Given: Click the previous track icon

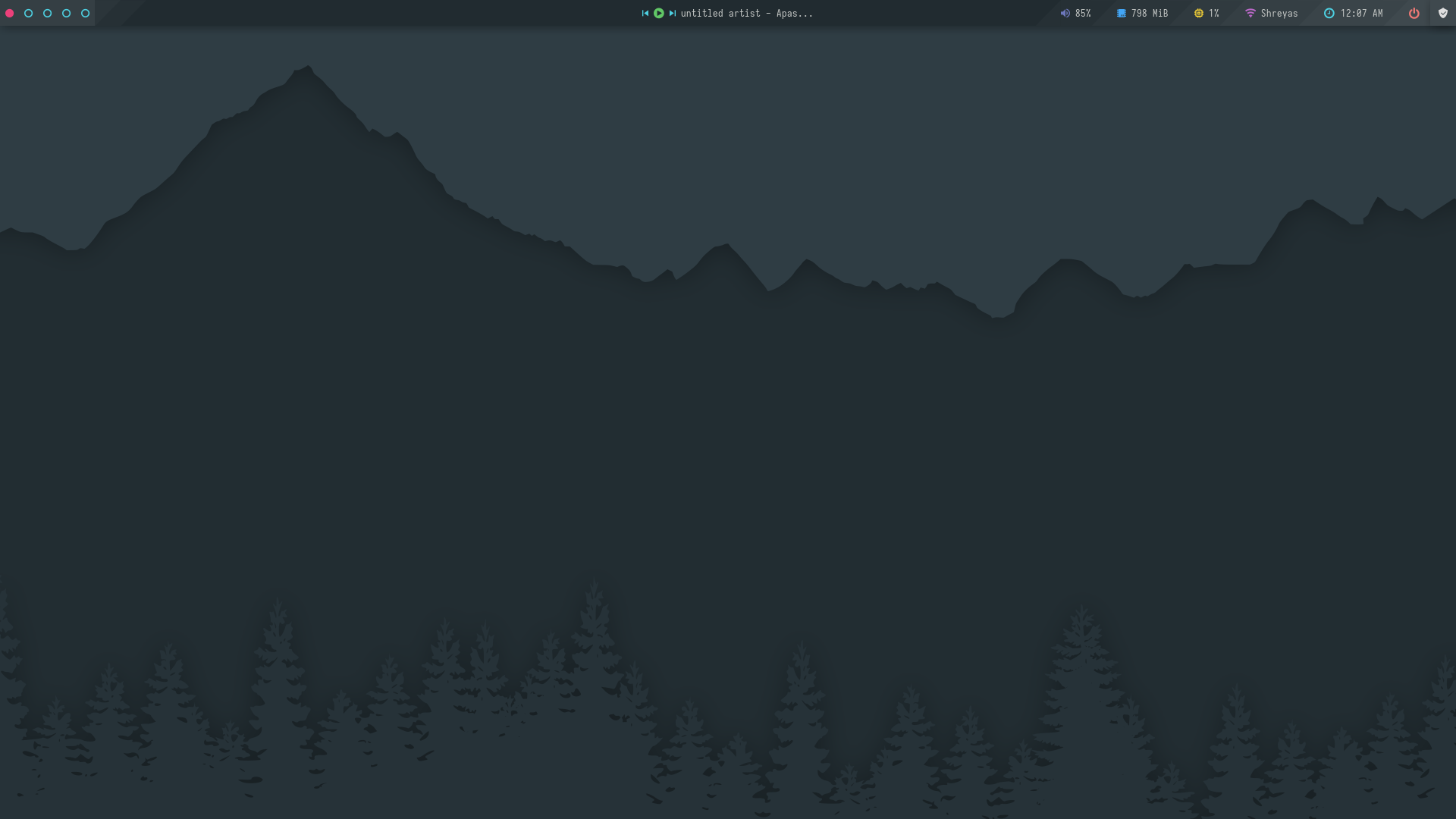Looking at the screenshot, I should 645,13.
